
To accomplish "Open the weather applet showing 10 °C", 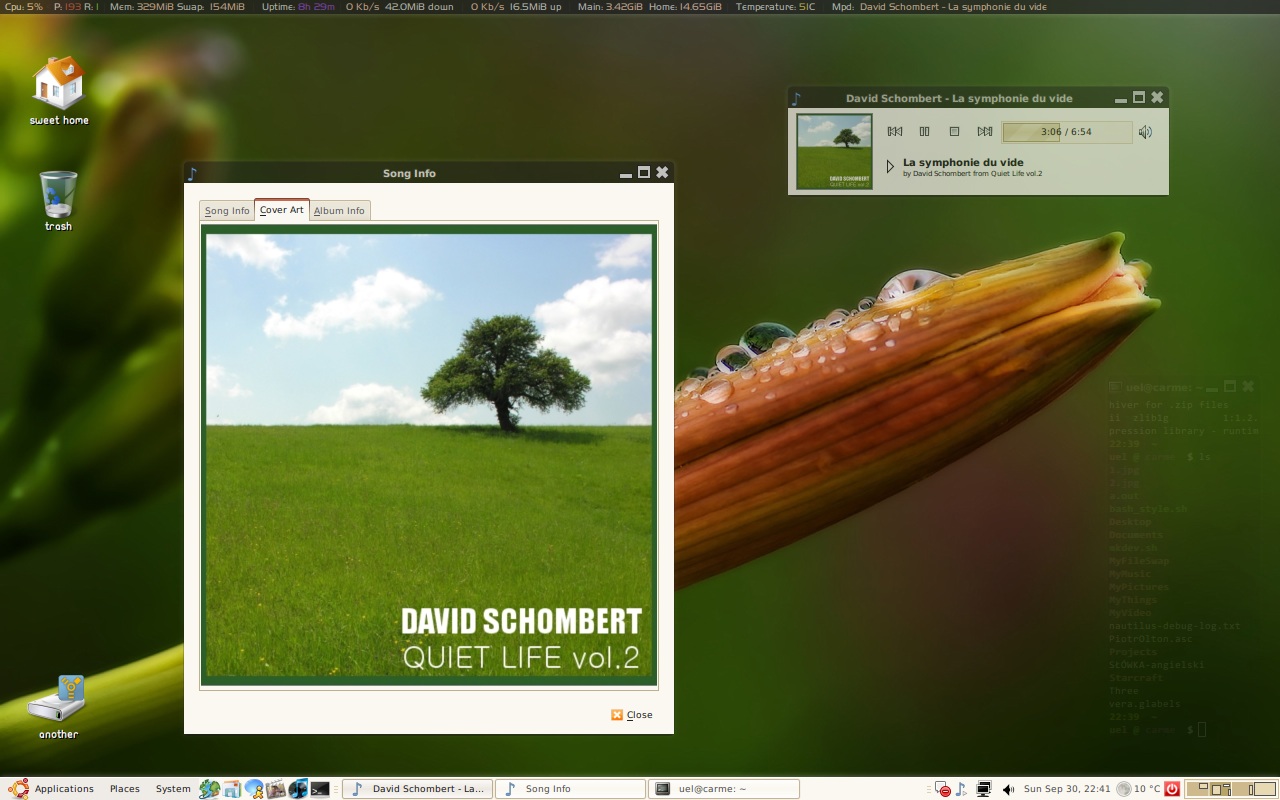I will tap(1138, 789).
